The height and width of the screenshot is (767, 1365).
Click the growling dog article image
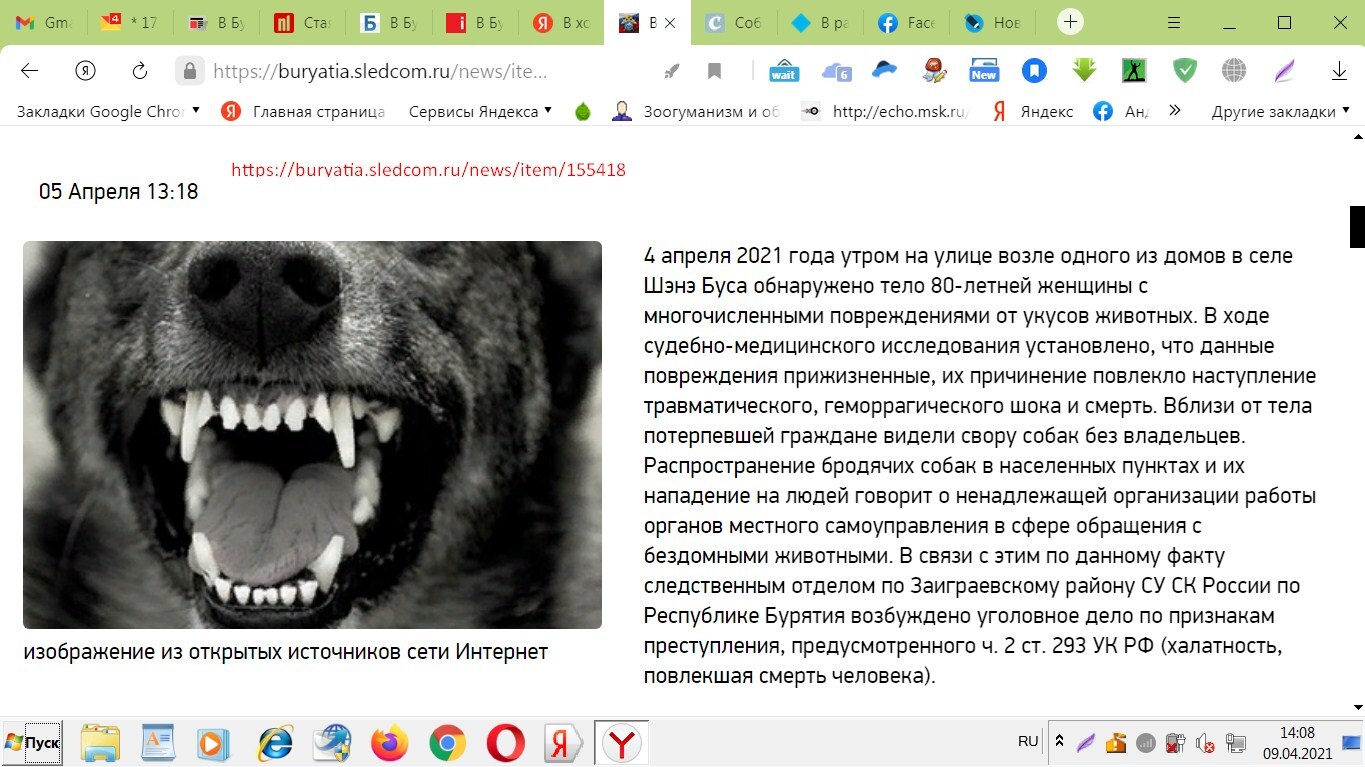[312, 434]
